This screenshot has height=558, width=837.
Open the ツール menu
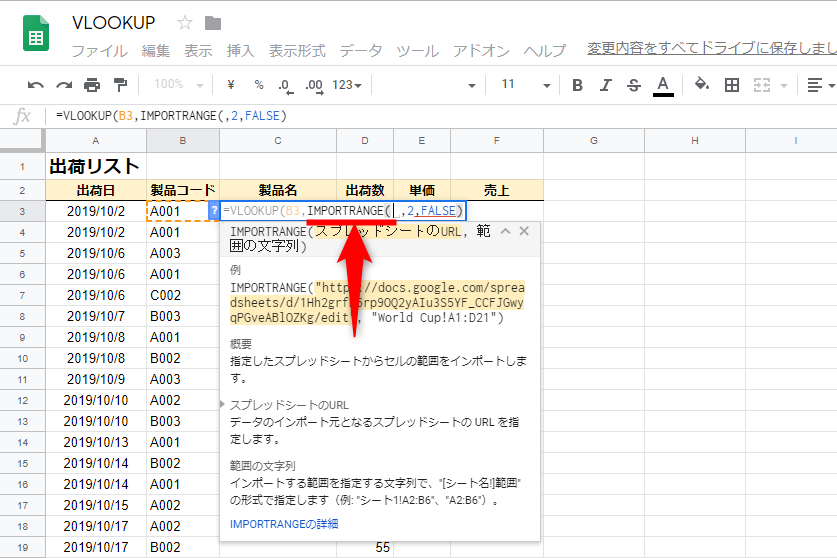tap(417, 51)
